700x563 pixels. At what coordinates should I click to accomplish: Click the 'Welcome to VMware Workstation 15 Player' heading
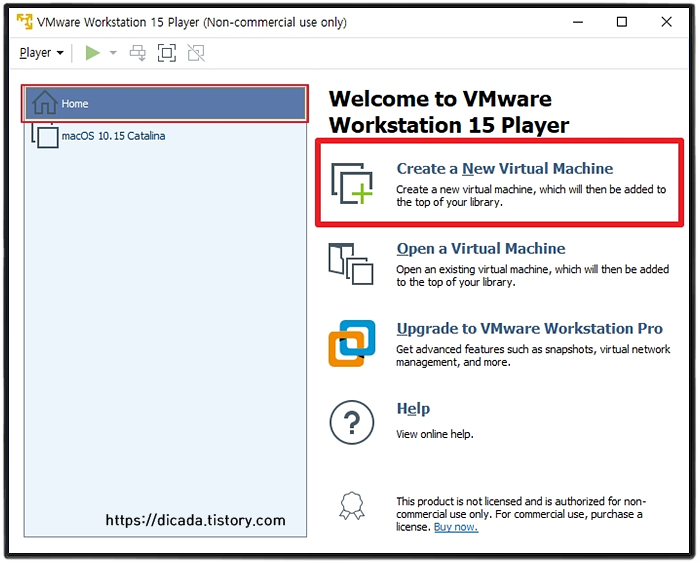(x=449, y=112)
